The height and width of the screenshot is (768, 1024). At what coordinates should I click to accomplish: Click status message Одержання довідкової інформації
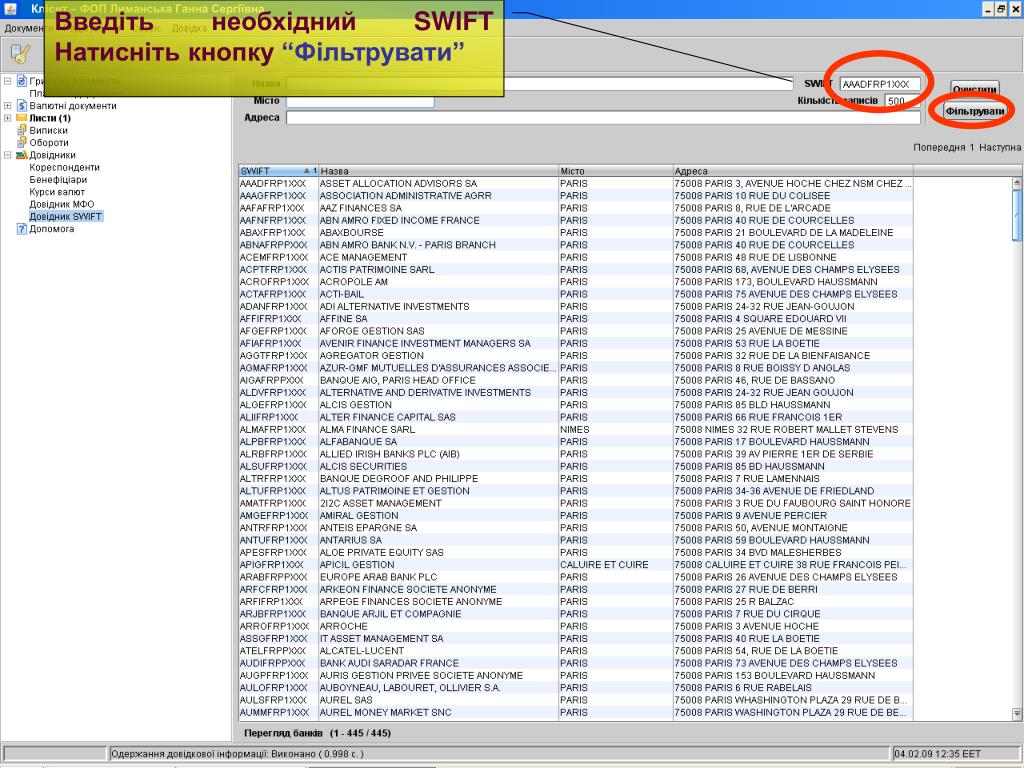pyautogui.click(x=237, y=754)
